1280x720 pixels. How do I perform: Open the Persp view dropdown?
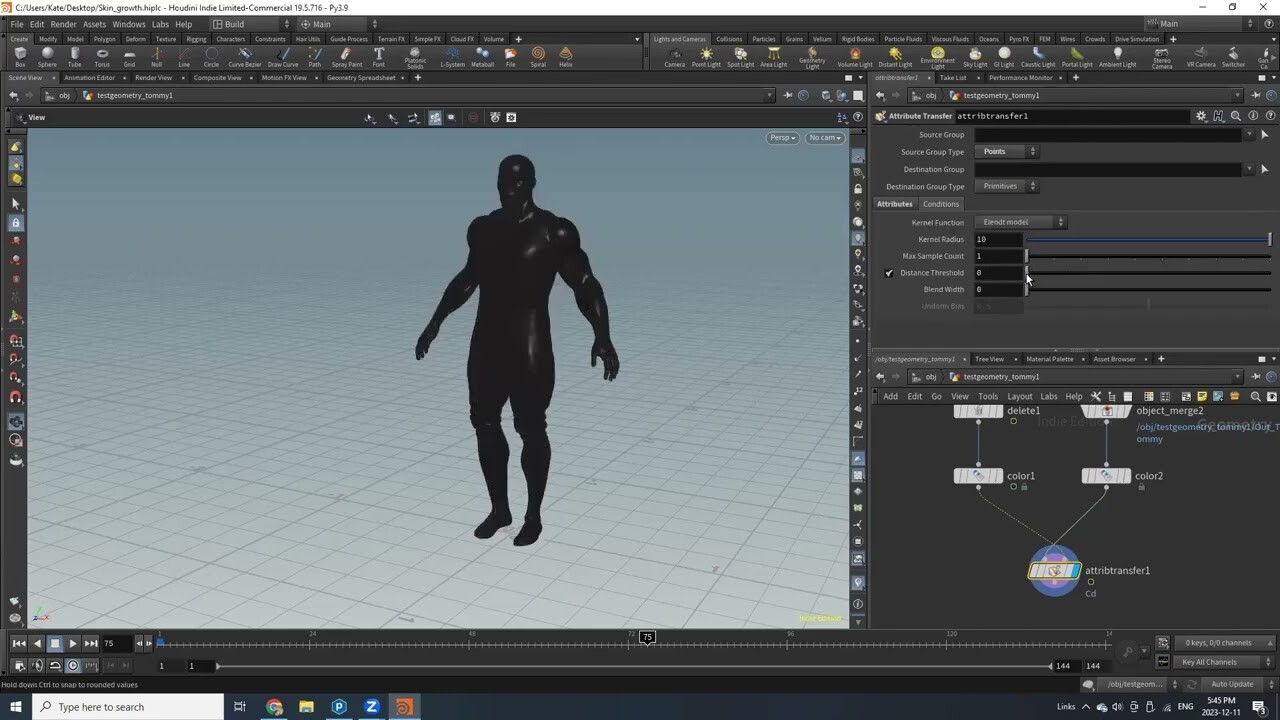click(x=781, y=137)
